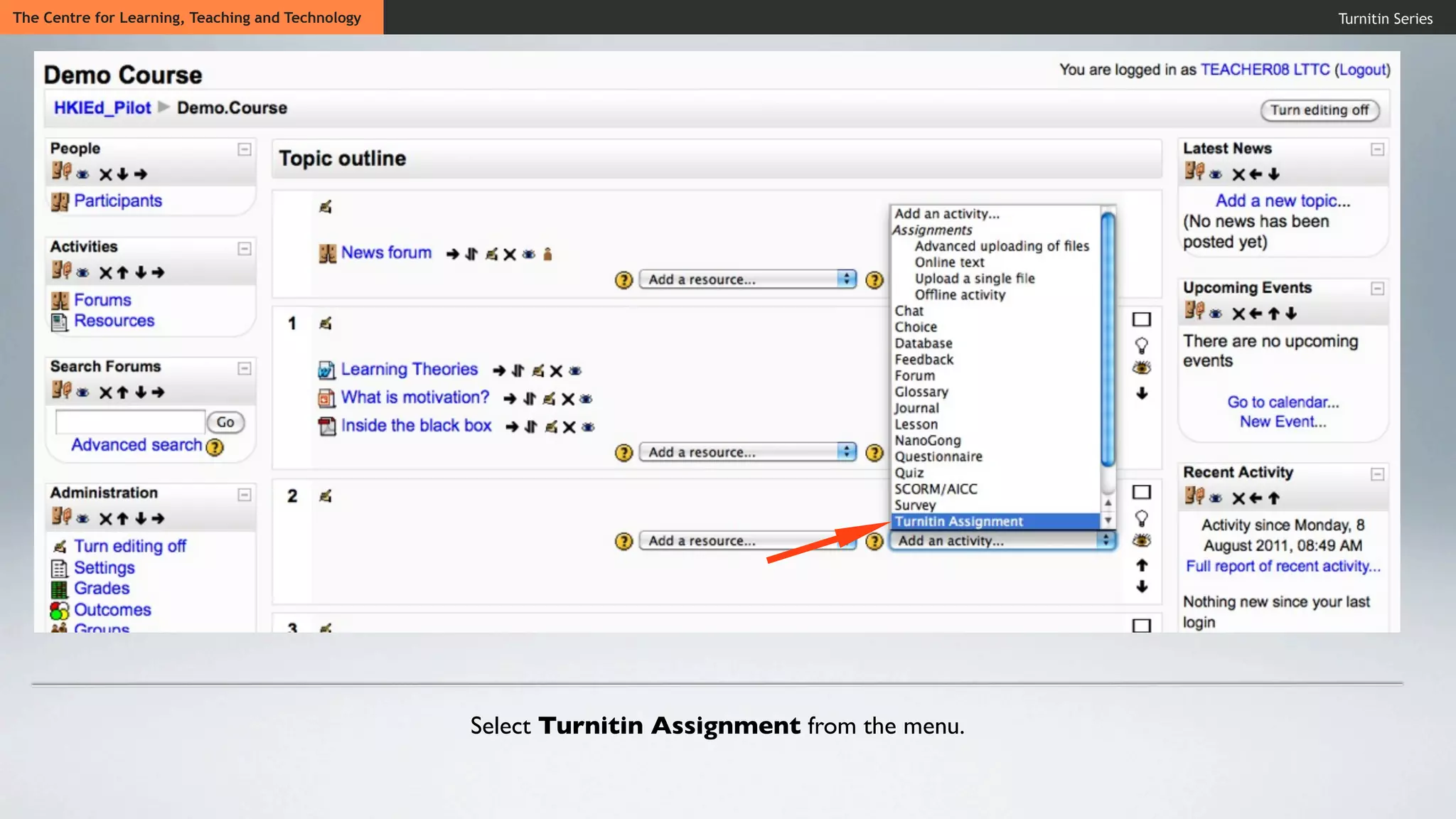Indent the Inside the black box resource right

pyautogui.click(x=512, y=427)
